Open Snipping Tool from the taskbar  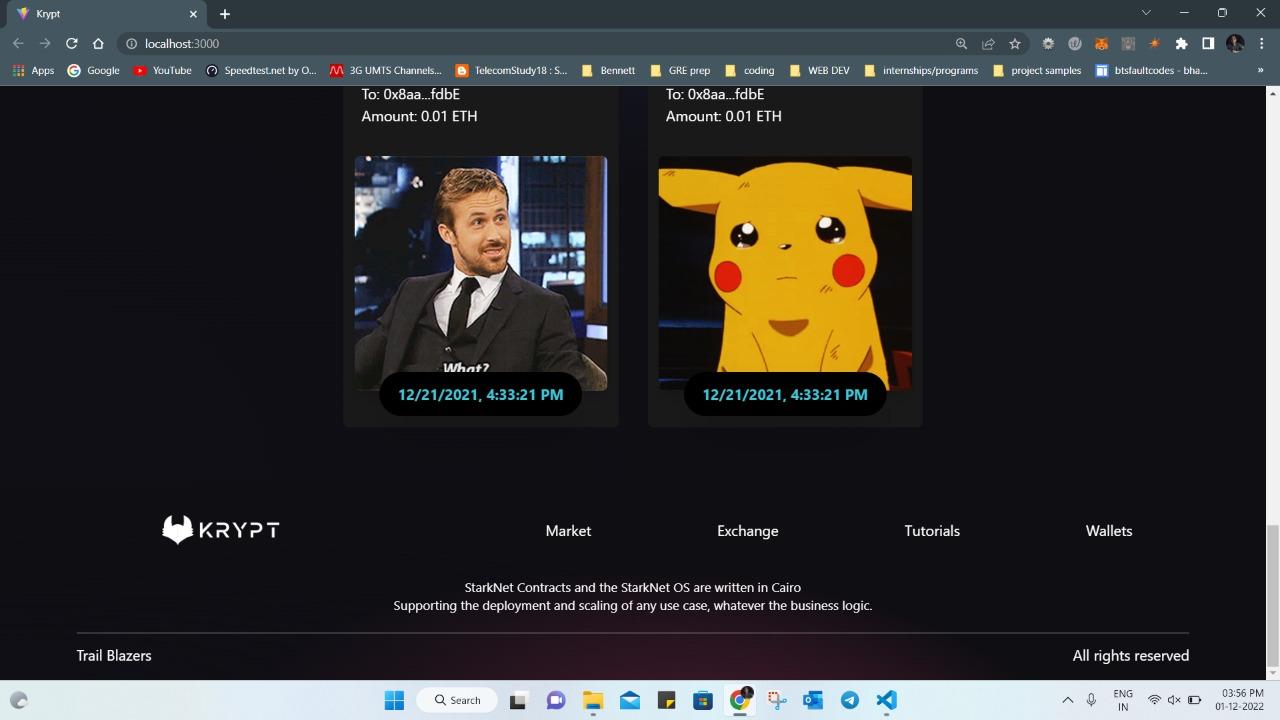[777, 700]
